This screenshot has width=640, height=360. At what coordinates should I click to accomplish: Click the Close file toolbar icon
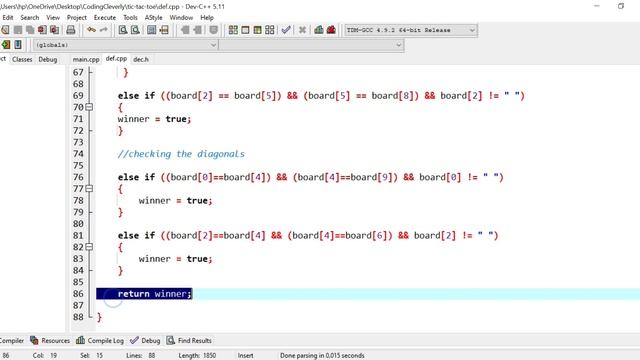(x=42, y=30)
